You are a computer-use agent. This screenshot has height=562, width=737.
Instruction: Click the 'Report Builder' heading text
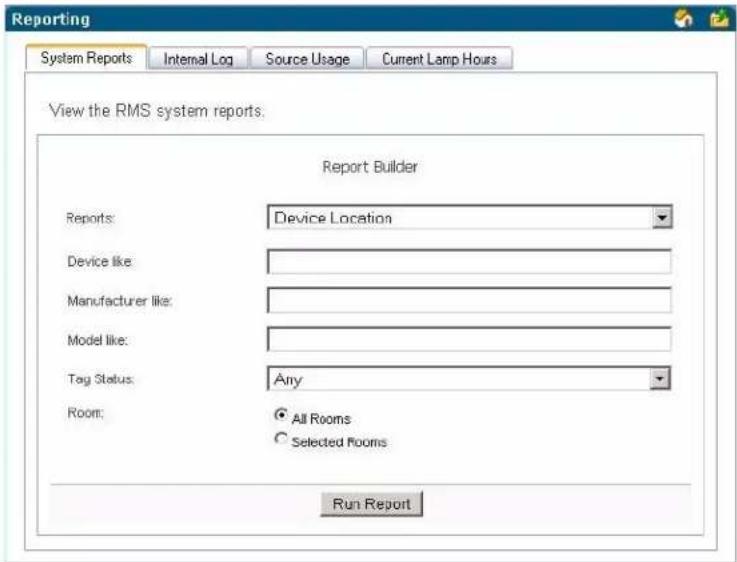tap(370, 167)
